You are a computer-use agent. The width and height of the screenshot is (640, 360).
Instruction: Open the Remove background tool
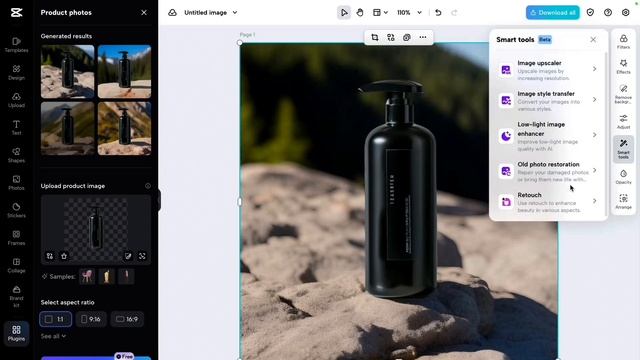coord(623,94)
